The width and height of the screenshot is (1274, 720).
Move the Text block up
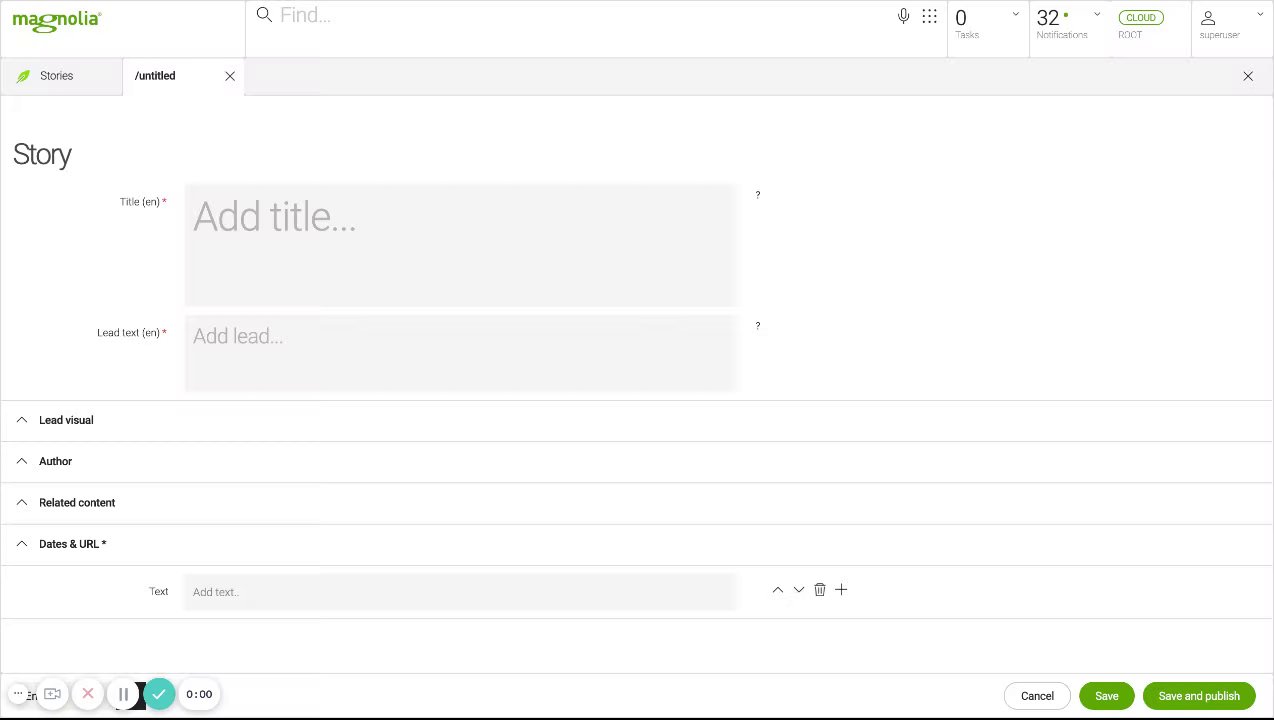tap(778, 590)
